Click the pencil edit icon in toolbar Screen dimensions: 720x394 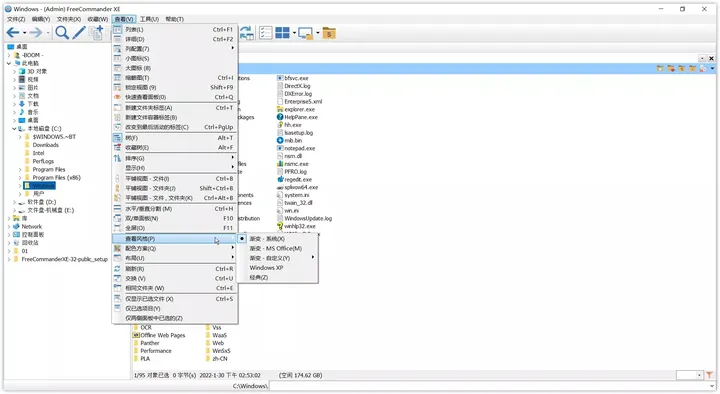pos(79,33)
